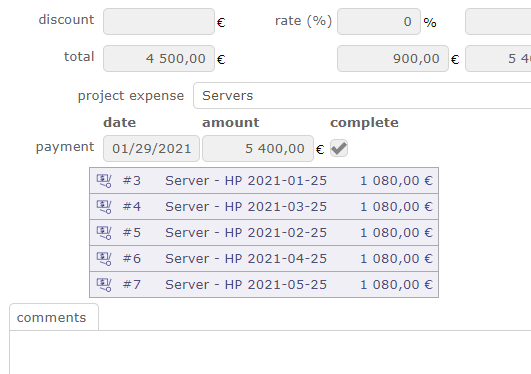Click the #6 expense id
The height and width of the screenshot is (374, 531).
(x=132, y=258)
